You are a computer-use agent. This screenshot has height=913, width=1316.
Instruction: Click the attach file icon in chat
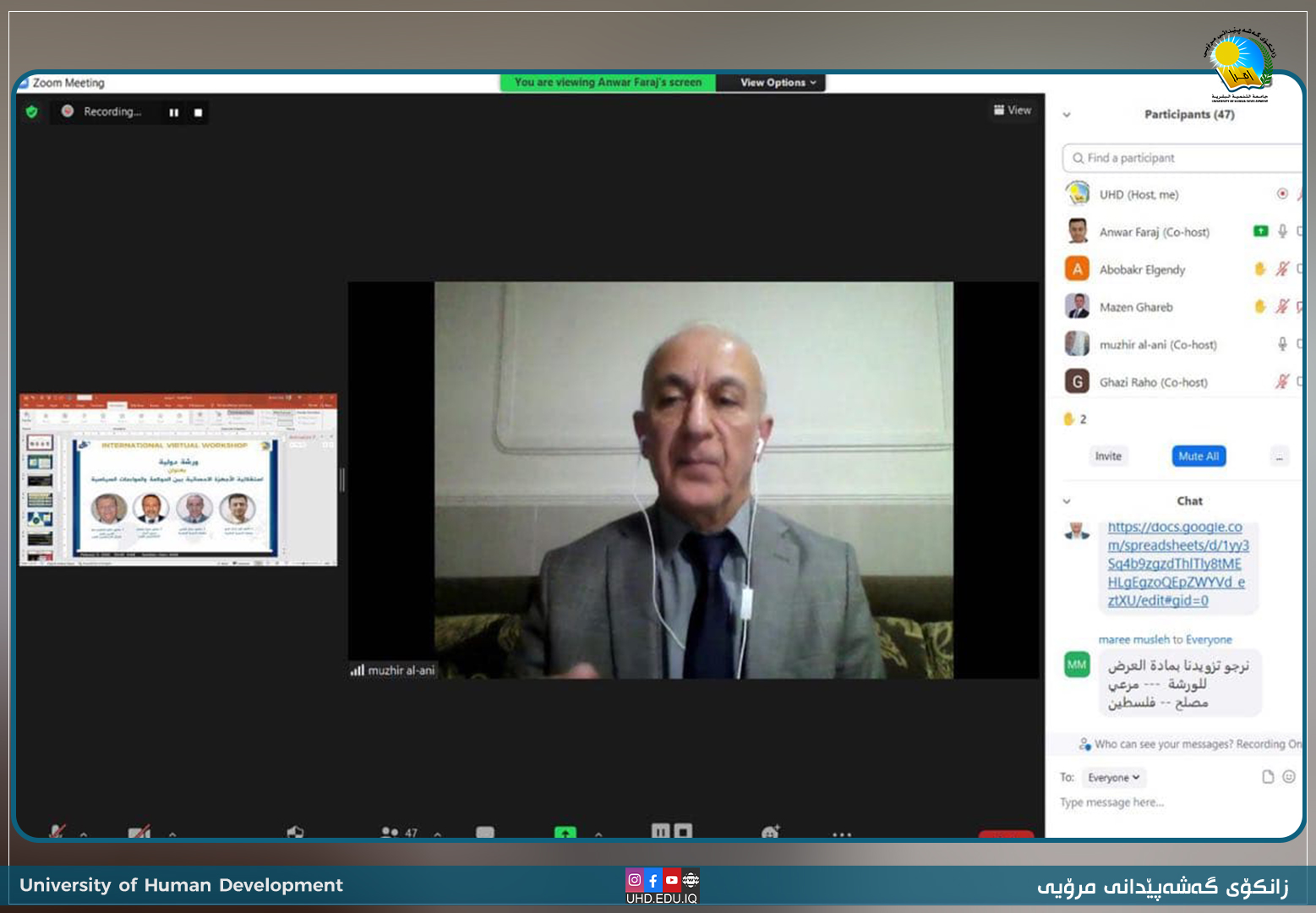point(1268,777)
